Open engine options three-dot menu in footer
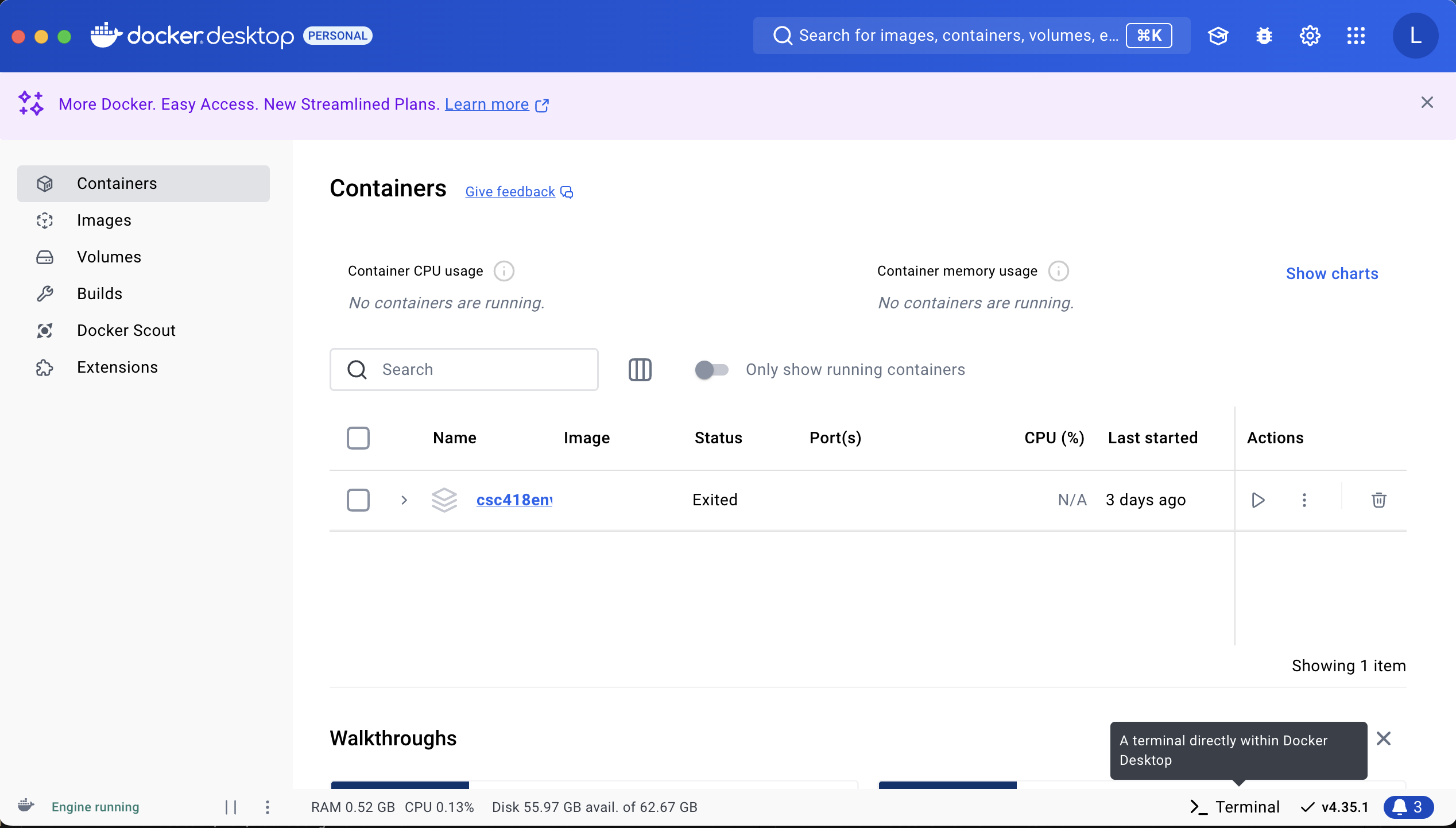Image resolution: width=1456 pixels, height=828 pixels. (268, 807)
